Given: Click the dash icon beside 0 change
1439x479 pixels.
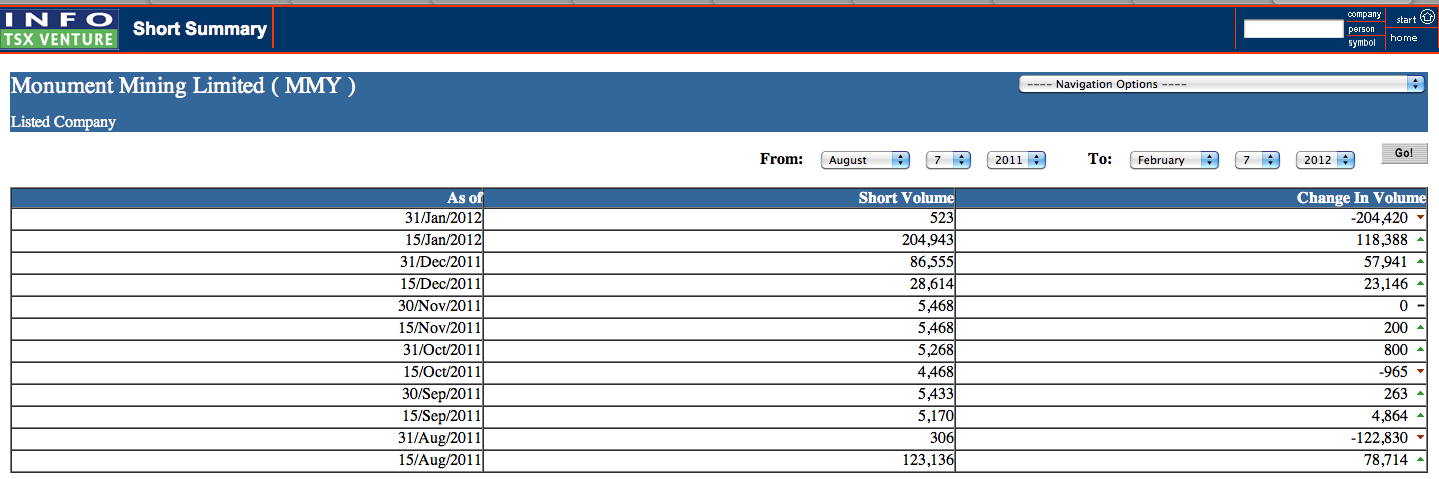Looking at the screenshot, I should [x=1420, y=306].
